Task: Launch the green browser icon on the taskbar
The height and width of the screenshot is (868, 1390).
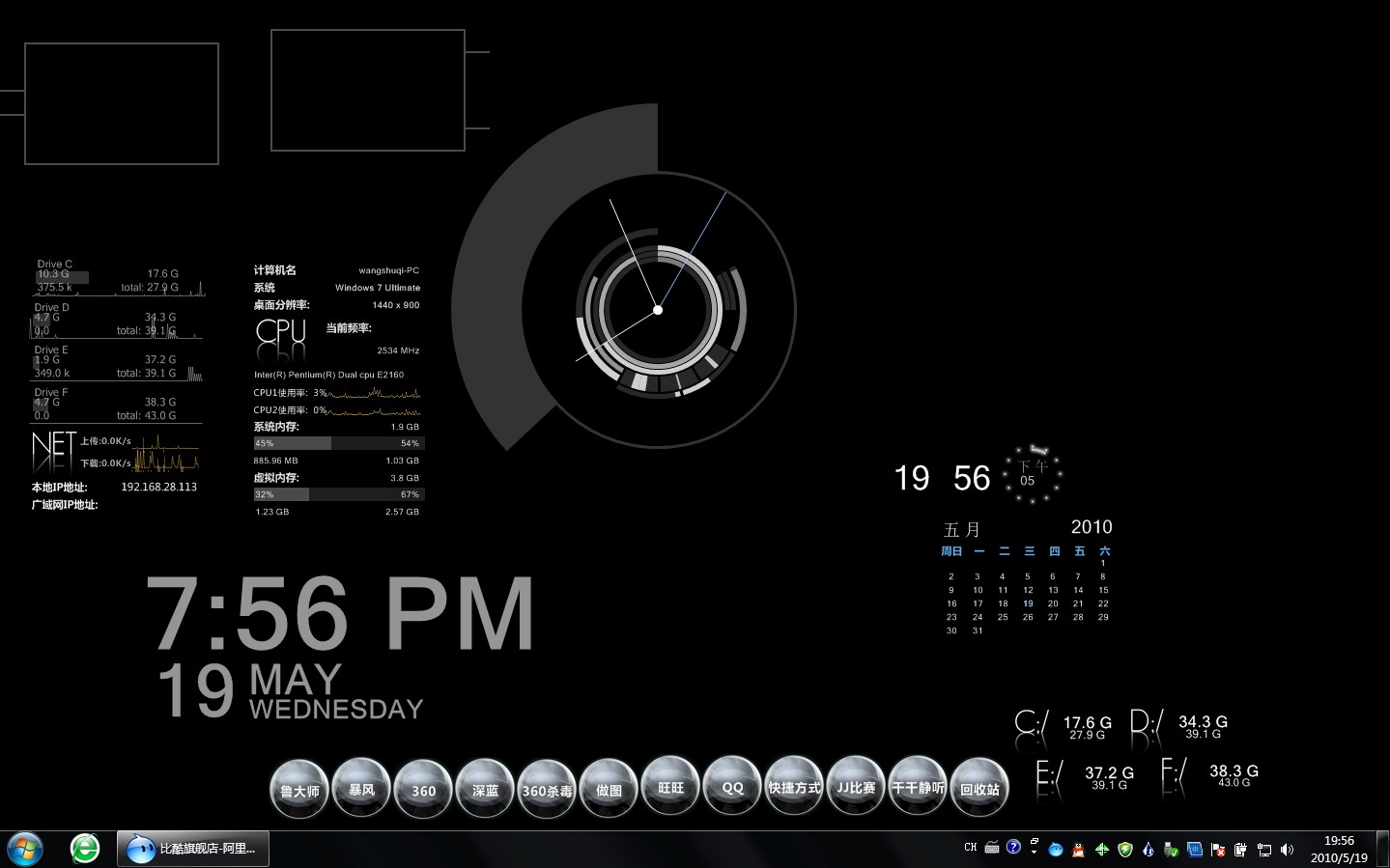Action: click(x=85, y=849)
